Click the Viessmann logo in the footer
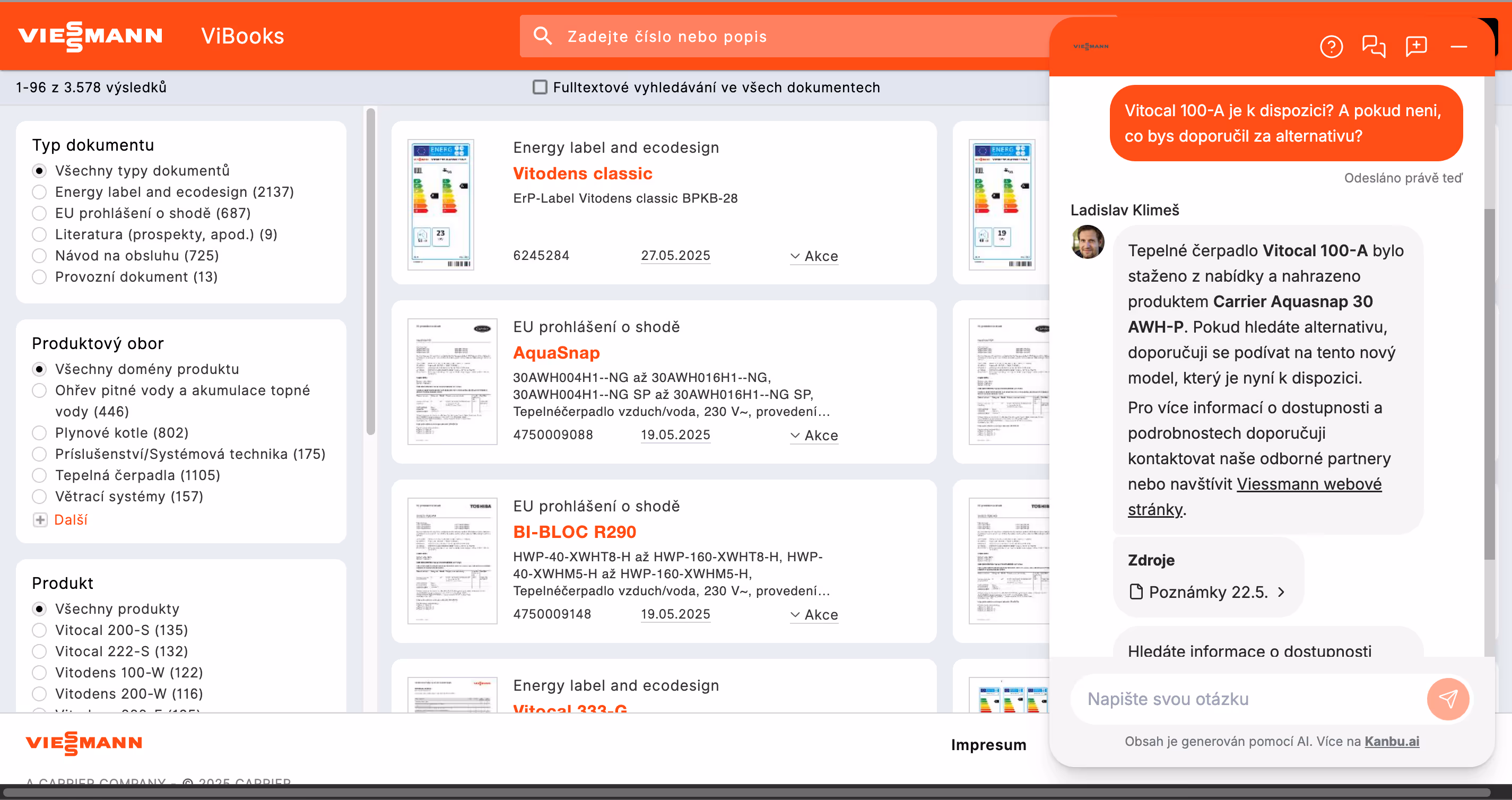 [x=84, y=743]
